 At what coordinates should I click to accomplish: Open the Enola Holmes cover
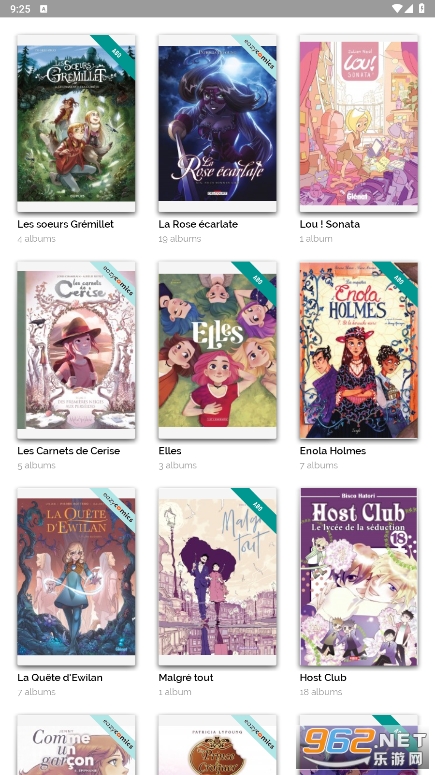pos(359,350)
